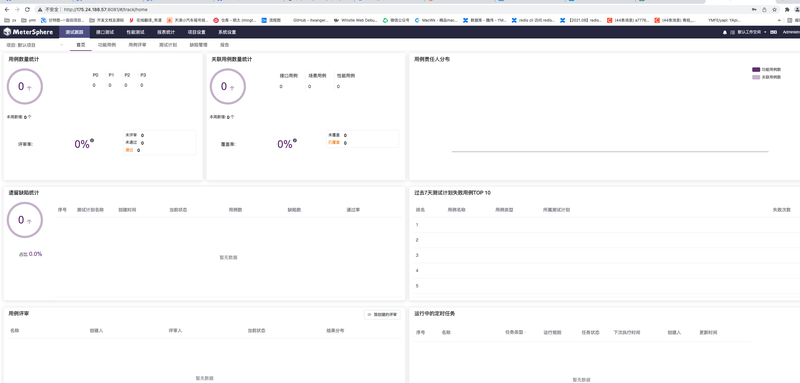This screenshot has width=800, height=383.
Task: Click the help icon next to 评审率 0%
Action: [92, 140]
